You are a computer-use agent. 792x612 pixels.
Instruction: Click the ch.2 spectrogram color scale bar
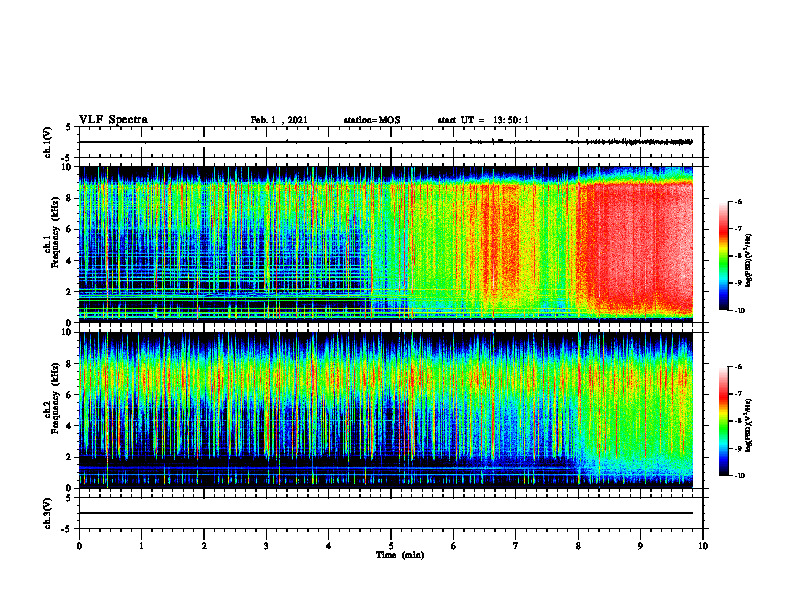click(x=724, y=421)
